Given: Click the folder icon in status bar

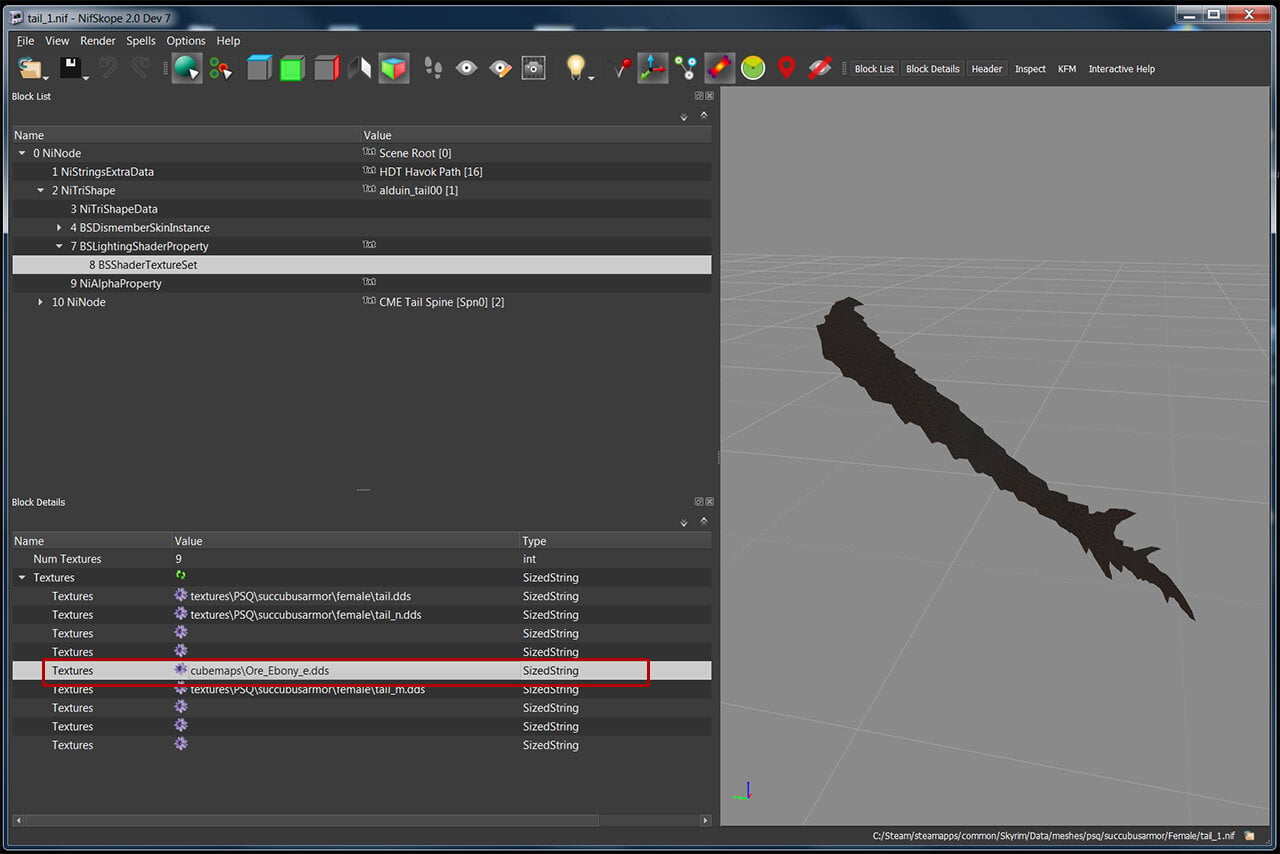Looking at the screenshot, I should (x=1249, y=835).
